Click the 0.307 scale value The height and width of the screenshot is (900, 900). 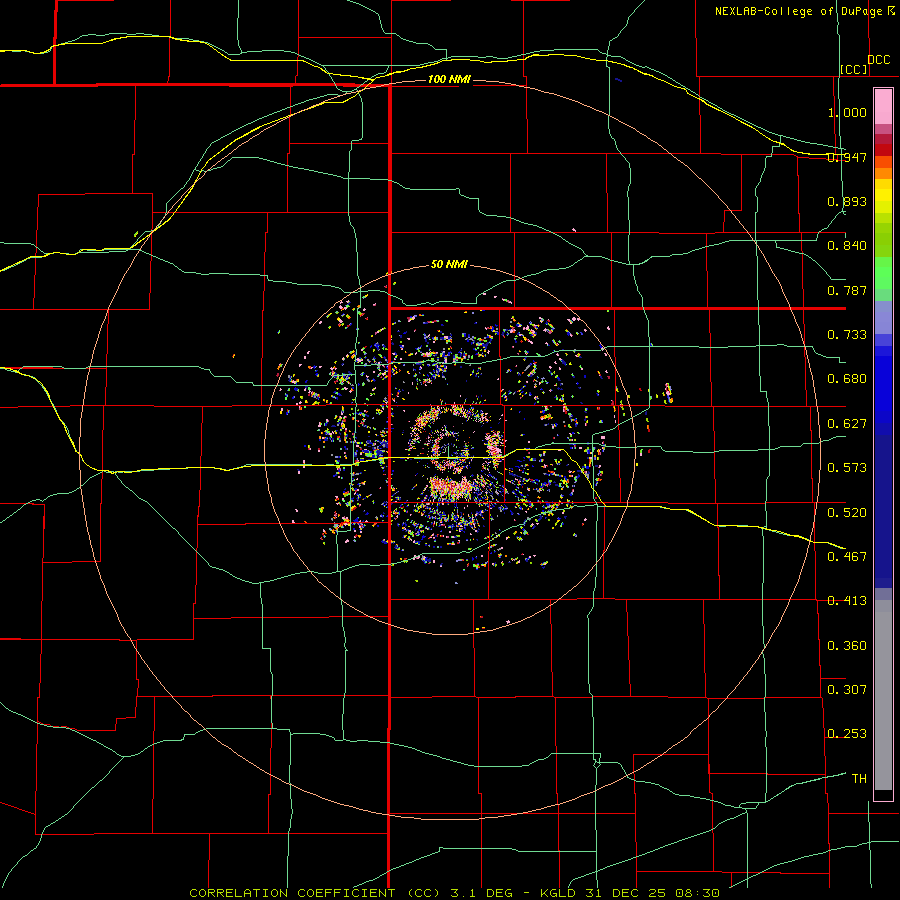click(847, 690)
